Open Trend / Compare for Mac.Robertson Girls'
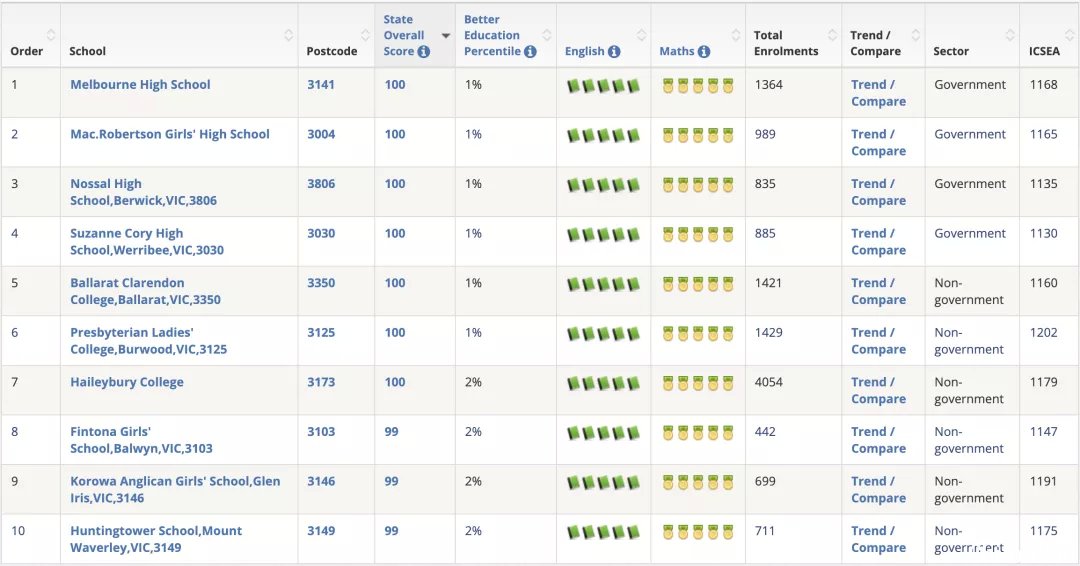This screenshot has width=1080, height=566. pos(878,143)
